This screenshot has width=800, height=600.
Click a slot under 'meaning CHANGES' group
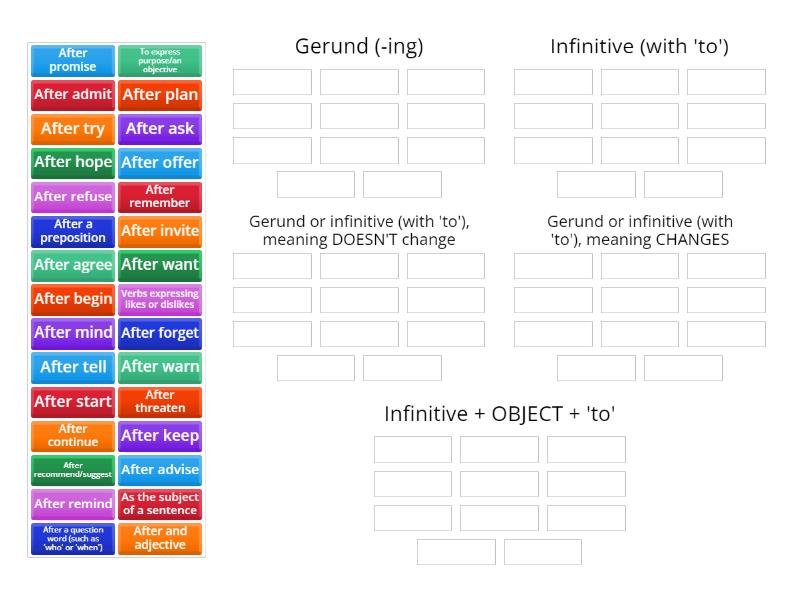point(553,266)
